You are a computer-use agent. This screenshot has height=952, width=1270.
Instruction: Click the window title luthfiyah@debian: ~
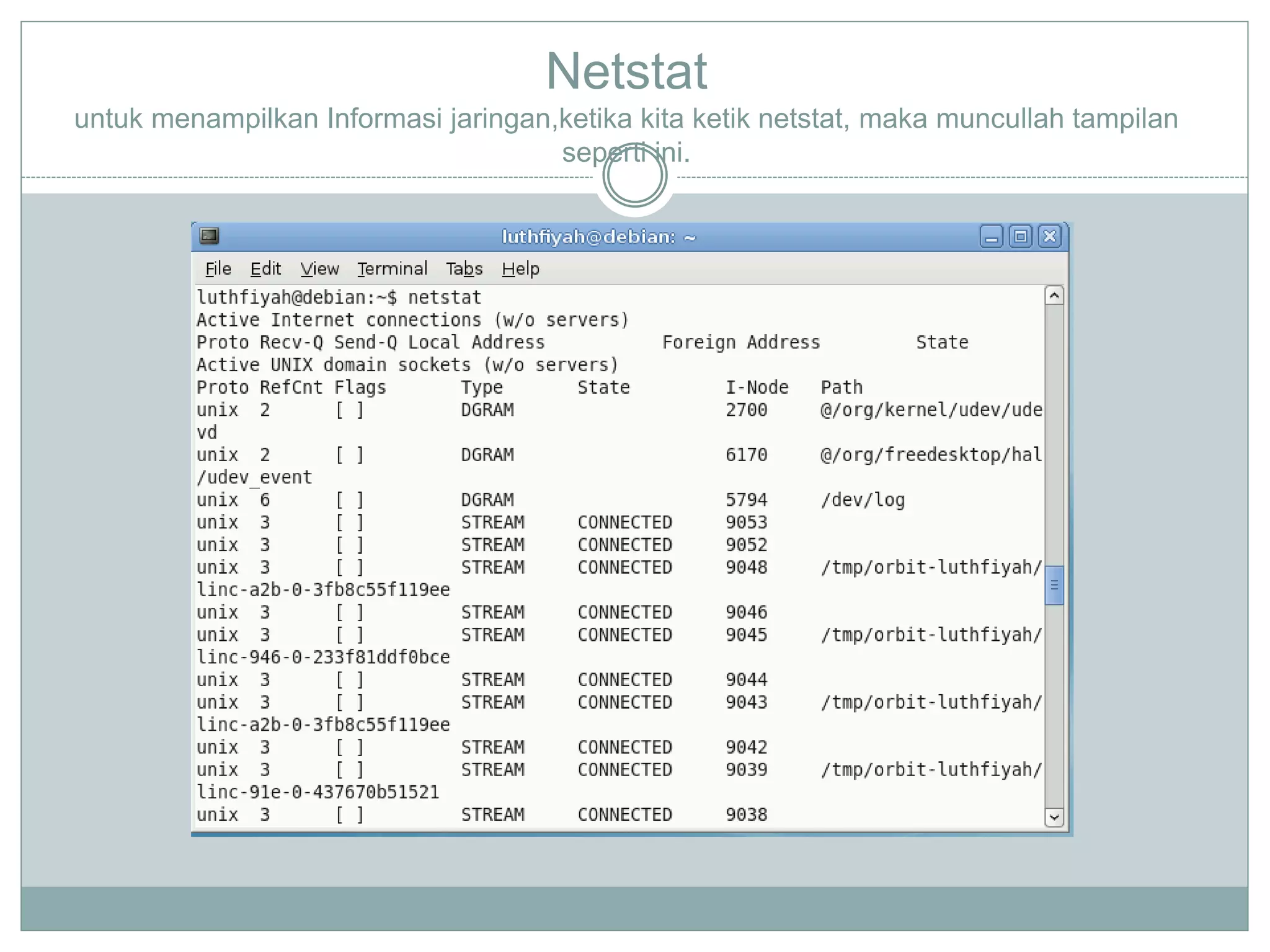pos(599,237)
